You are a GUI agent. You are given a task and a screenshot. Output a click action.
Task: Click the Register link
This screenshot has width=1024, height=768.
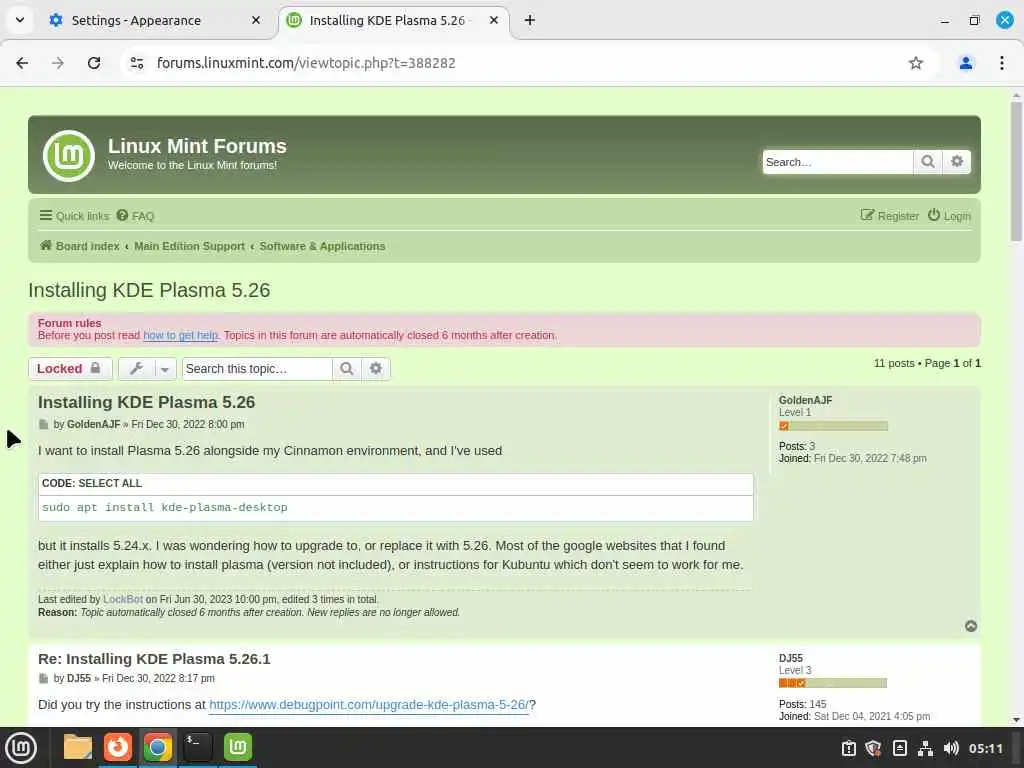889,216
